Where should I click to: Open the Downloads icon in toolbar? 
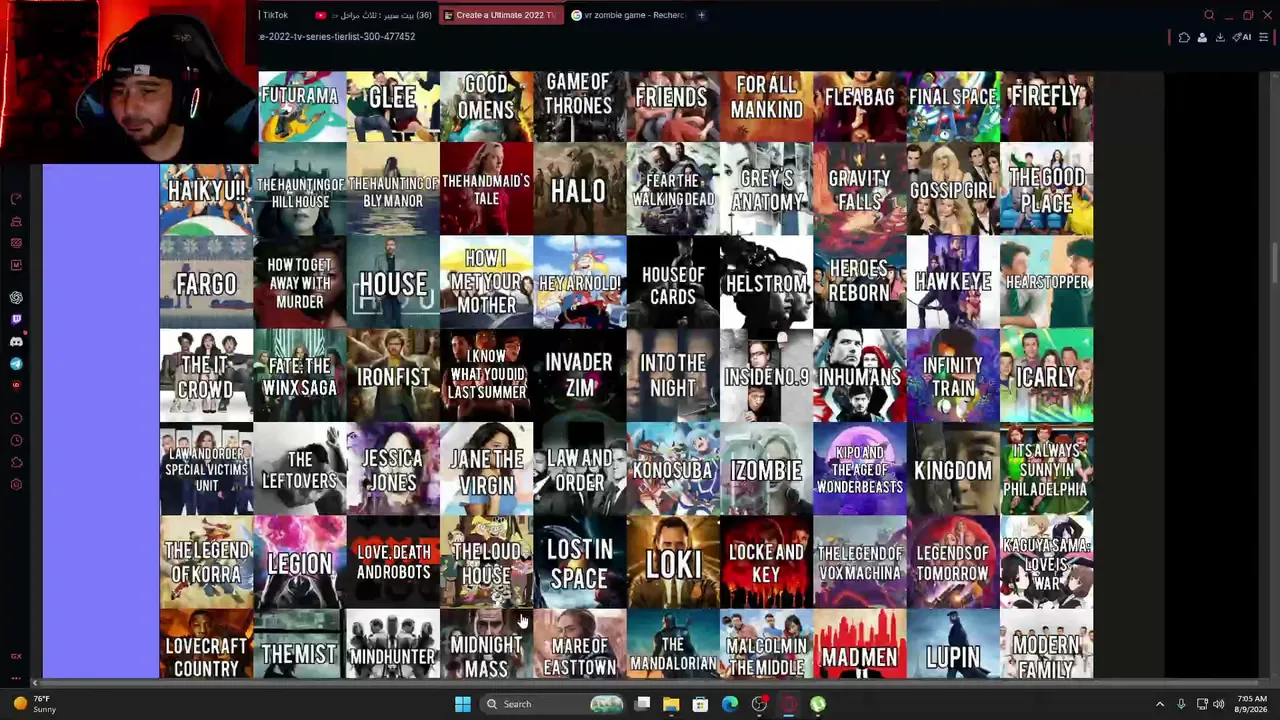tap(1220, 38)
